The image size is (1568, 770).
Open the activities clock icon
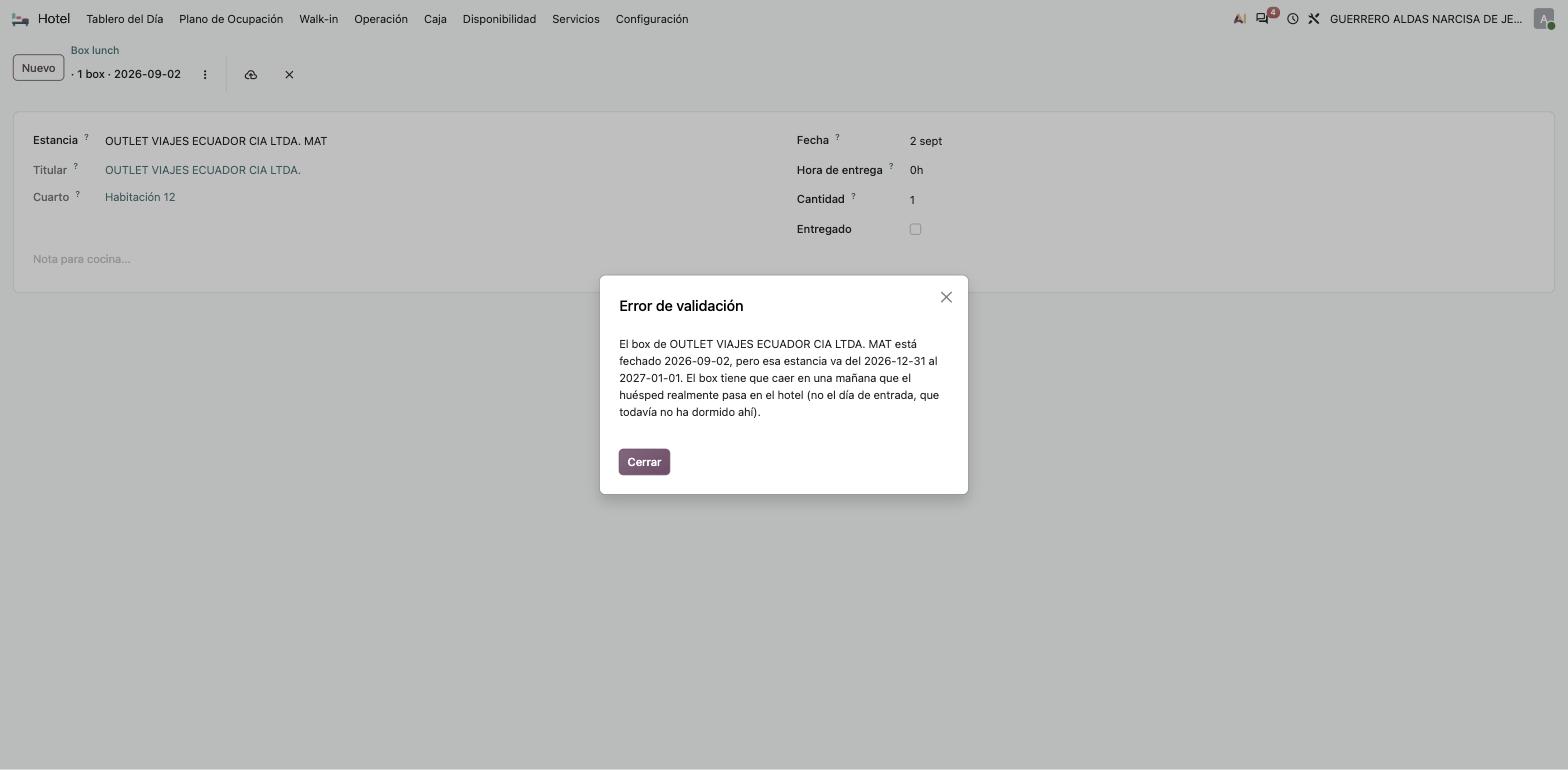[1293, 19]
